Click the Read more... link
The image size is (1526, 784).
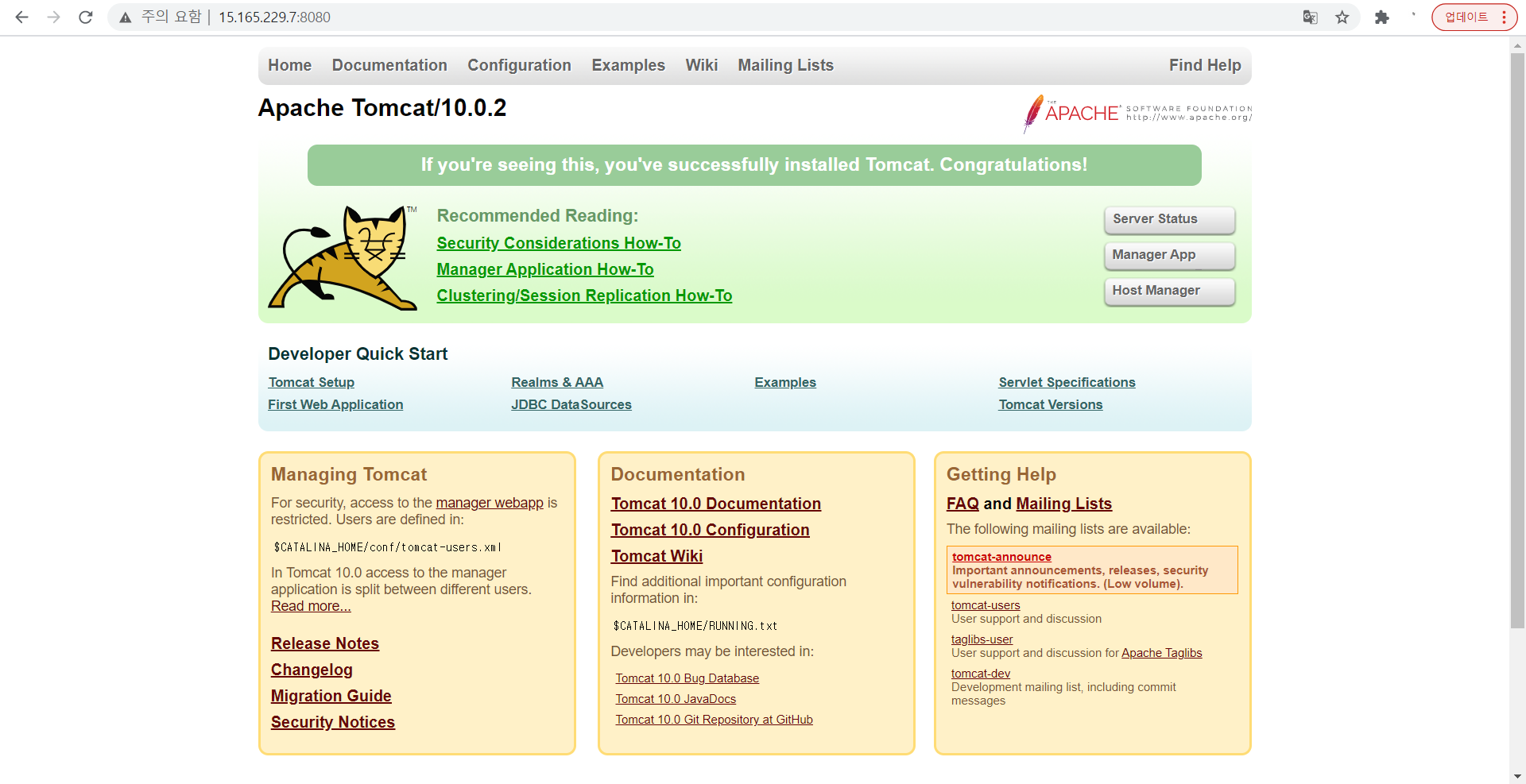(x=311, y=606)
